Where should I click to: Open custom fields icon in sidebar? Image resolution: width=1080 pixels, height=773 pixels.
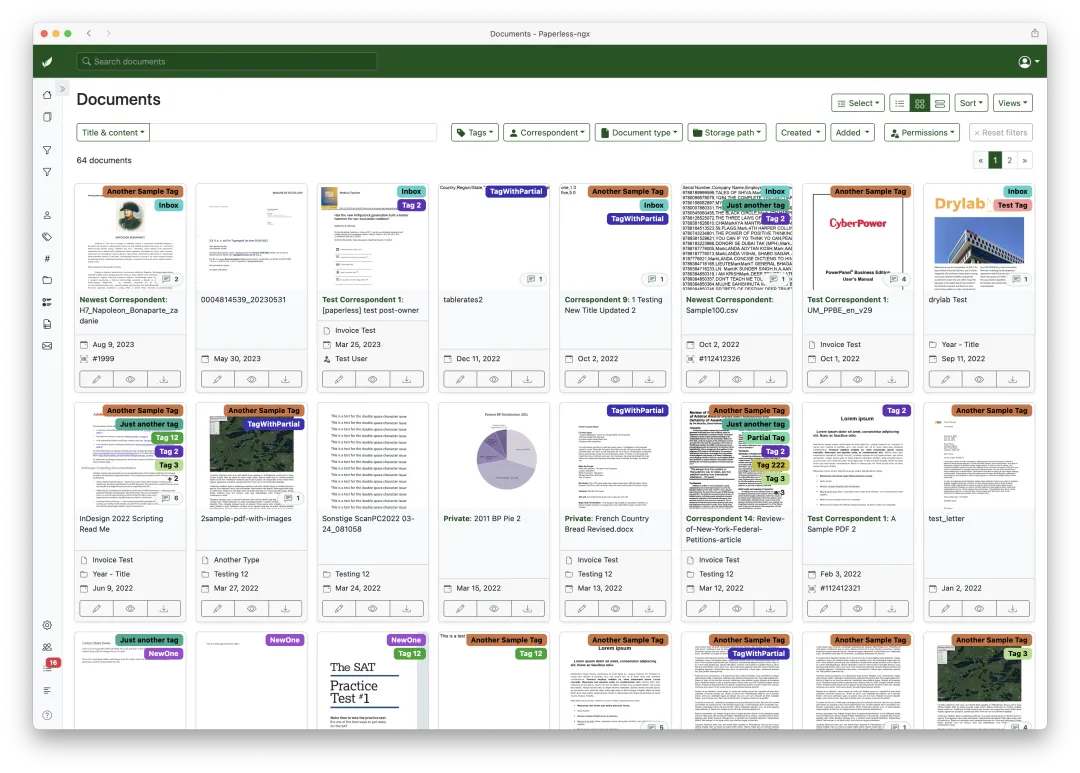click(47, 302)
